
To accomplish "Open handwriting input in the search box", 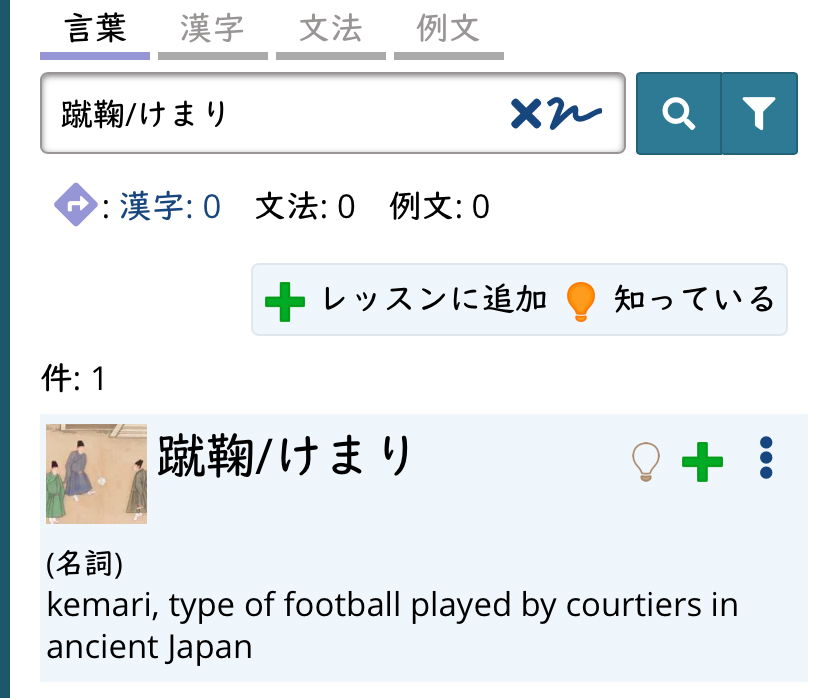I will pyautogui.click(x=574, y=114).
